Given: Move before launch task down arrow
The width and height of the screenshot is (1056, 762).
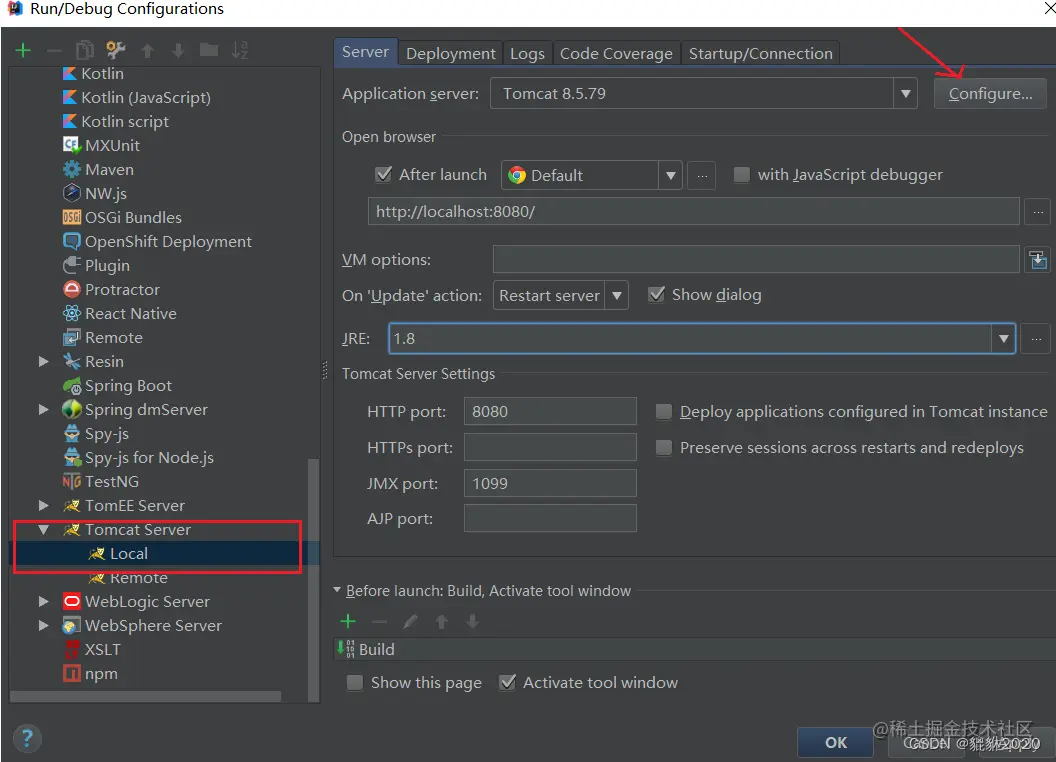Looking at the screenshot, I should [x=473, y=621].
